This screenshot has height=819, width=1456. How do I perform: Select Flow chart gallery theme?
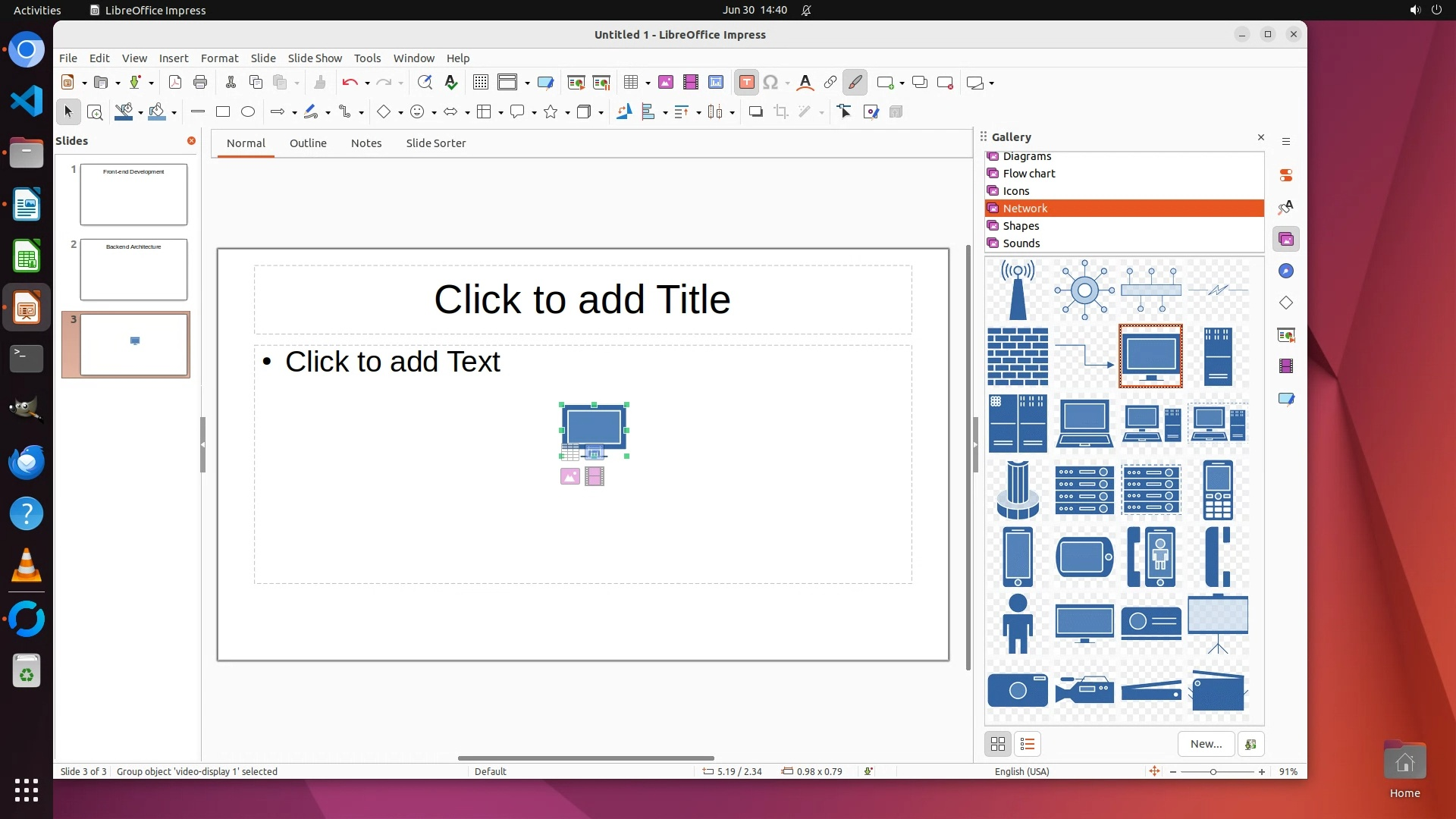(x=1028, y=174)
